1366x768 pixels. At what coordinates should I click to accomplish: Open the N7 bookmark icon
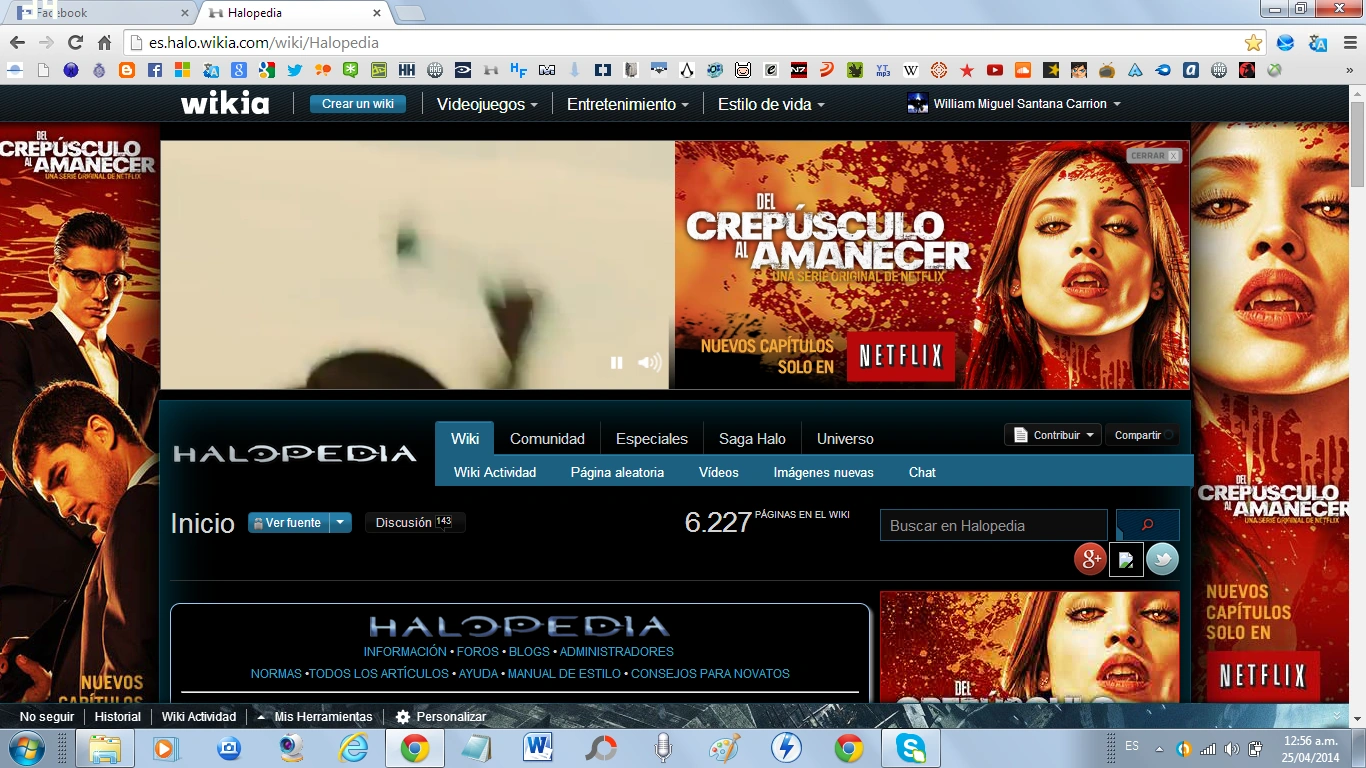click(x=798, y=70)
